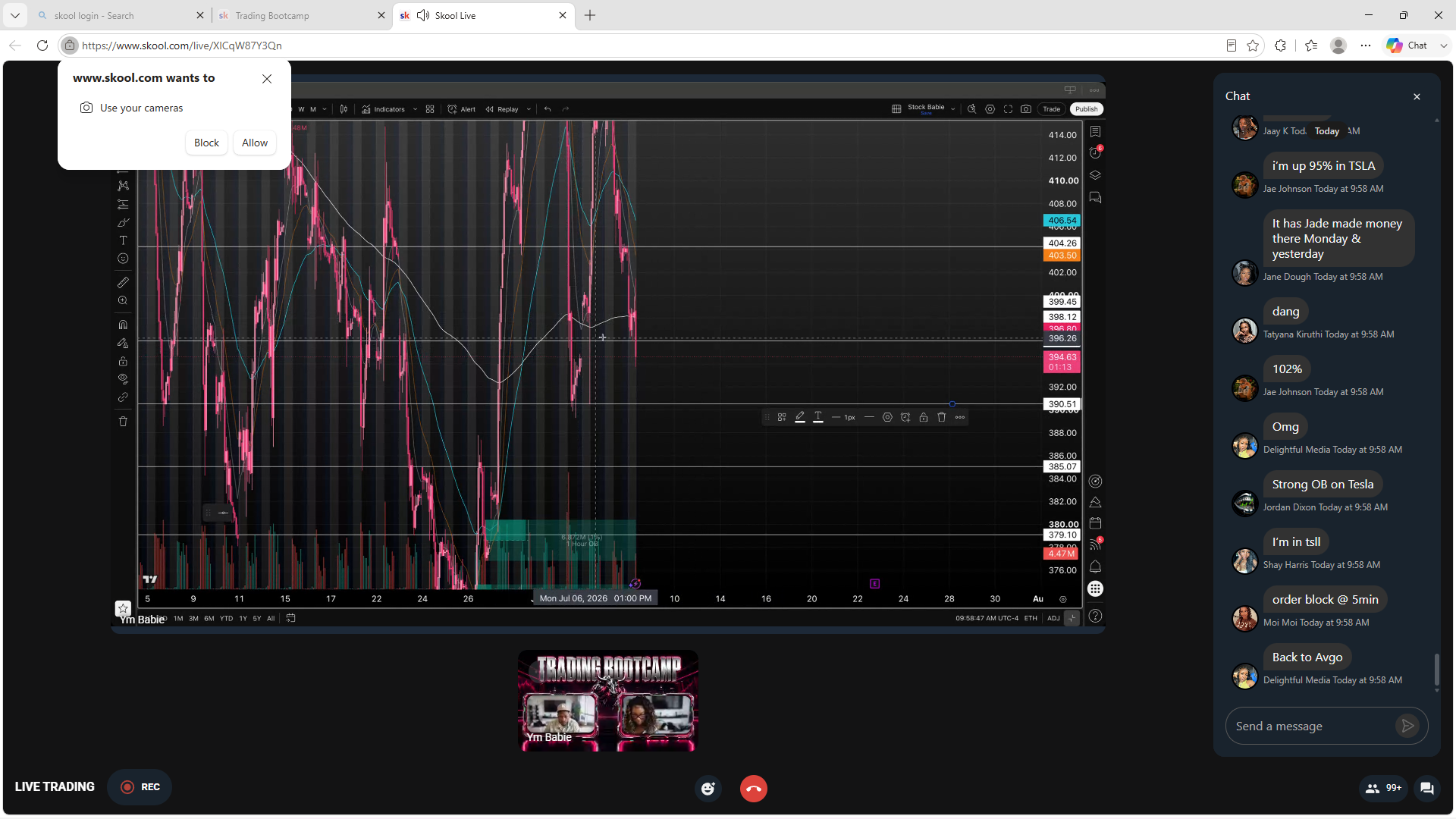Leave the live call with red hang-up

tap(754, 789)
